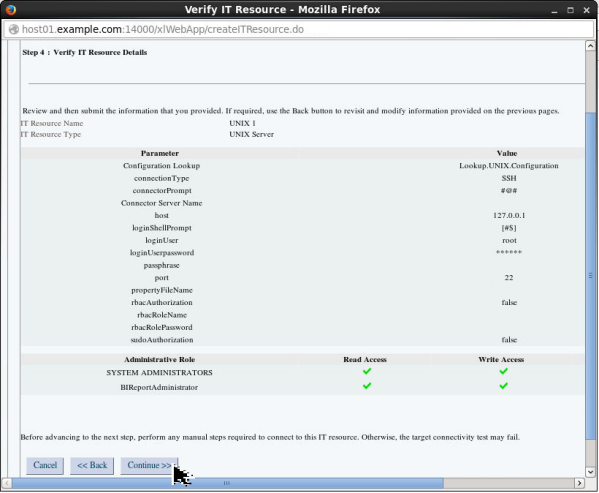The width and height of the screenshot is (599, 493).
Task: Close the Verify IT Resource window
Action: click(x=586, y=10)
